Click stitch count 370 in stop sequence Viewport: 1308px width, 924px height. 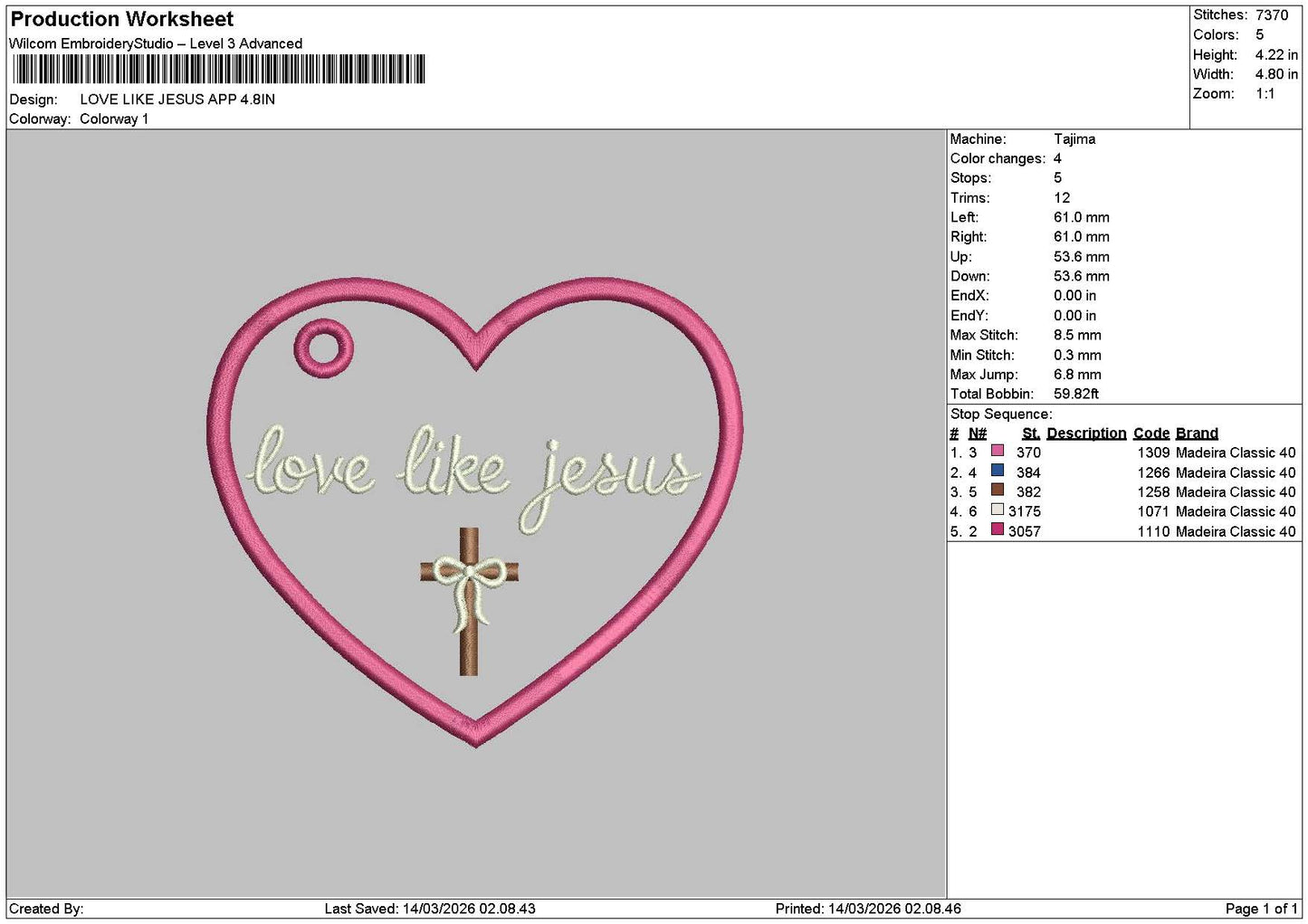(1028, 452)
